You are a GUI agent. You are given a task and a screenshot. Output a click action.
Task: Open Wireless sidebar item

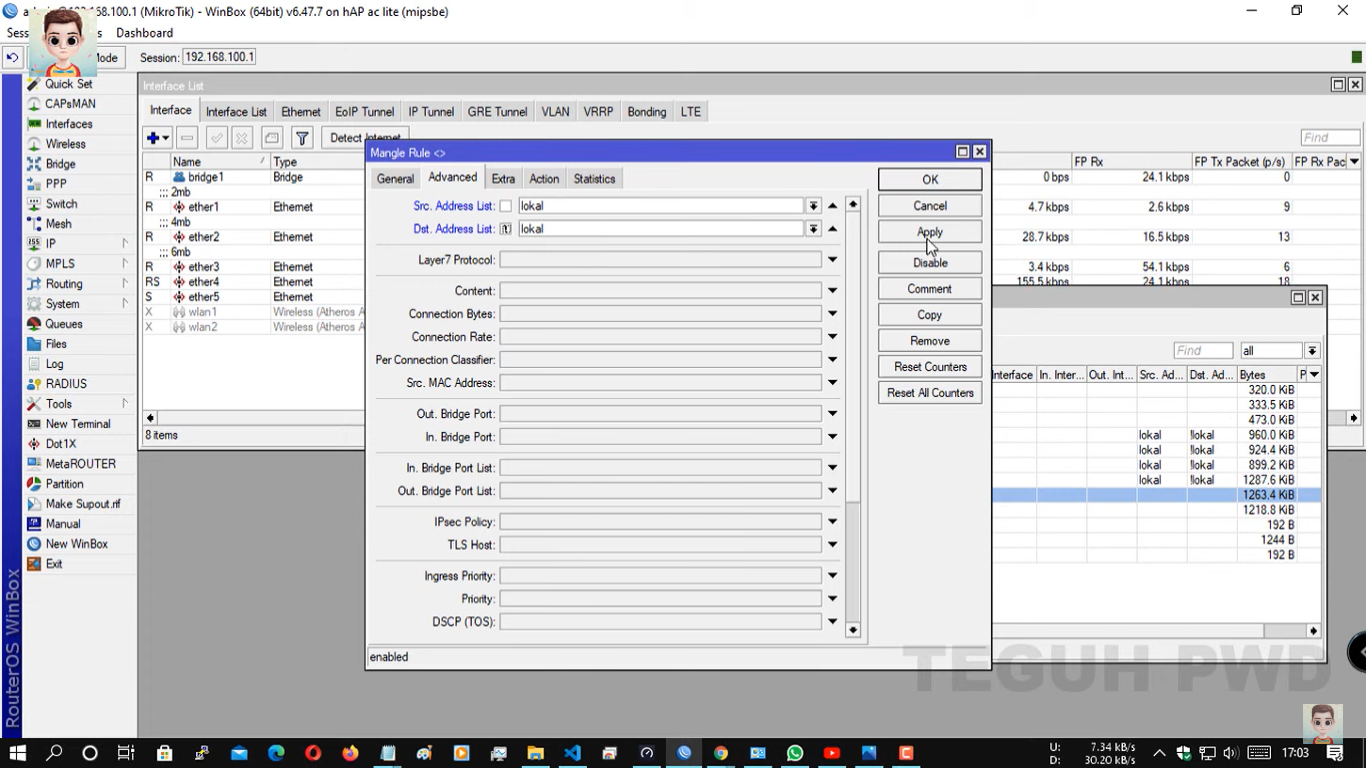point(65,144)
